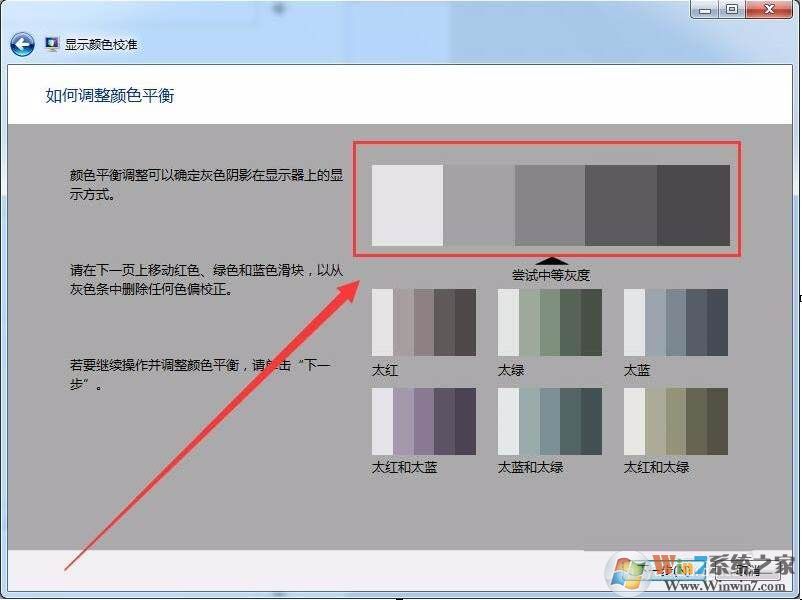The width and height of the screenshot is (802, 600).
Task: Select the darkest gray swatch in top bar
Action: click(x=693, y=205)
